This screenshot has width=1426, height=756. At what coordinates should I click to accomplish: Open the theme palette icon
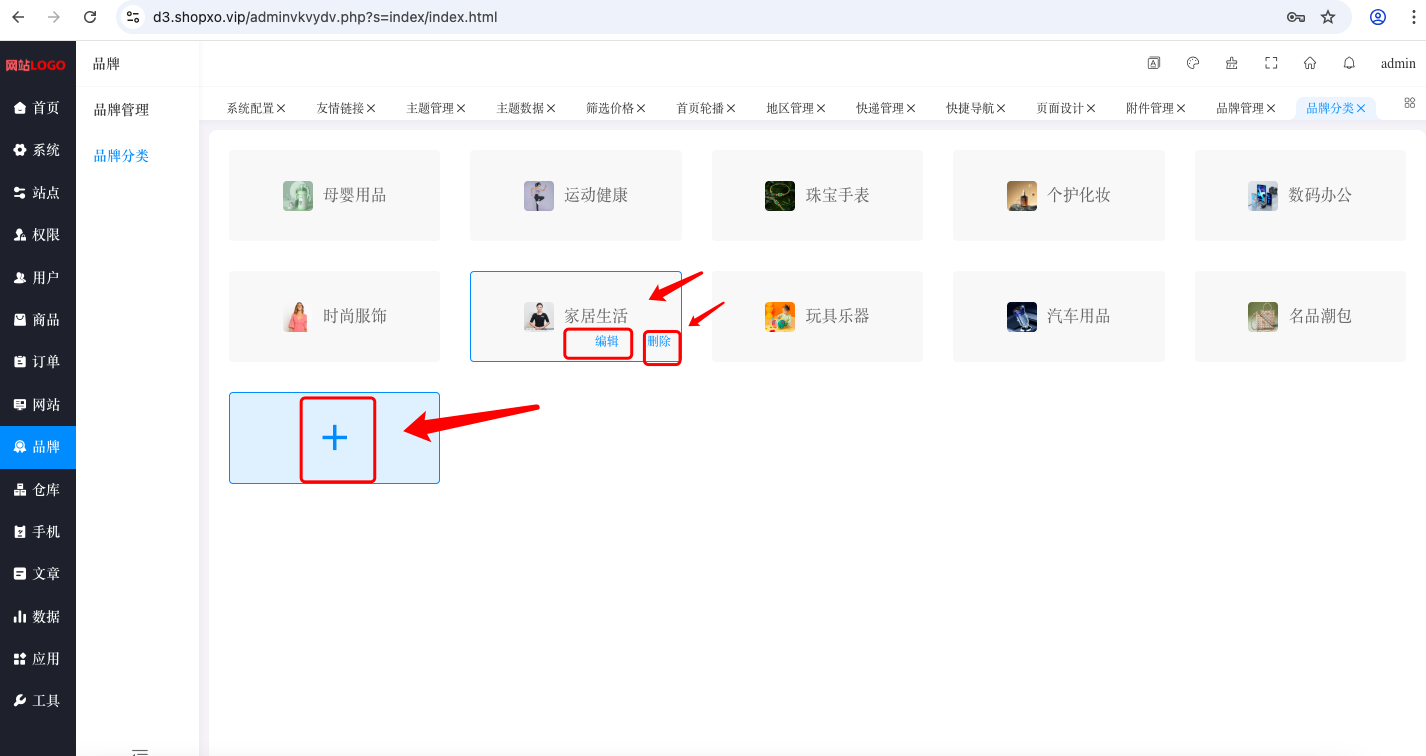1192,63
